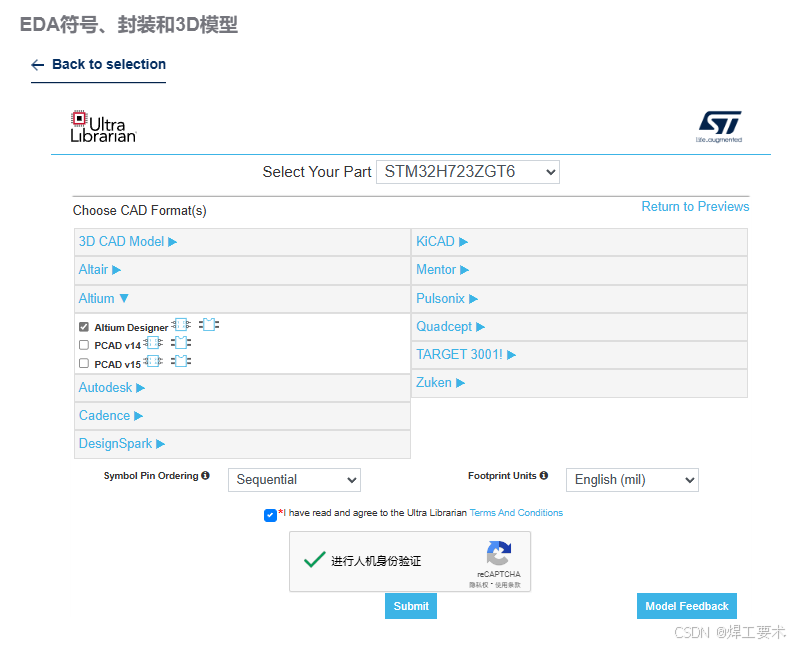This screenshot has width=793, height=646.
Task: Click the symbol icon next to PCAD v14
Action: point(153,343)
